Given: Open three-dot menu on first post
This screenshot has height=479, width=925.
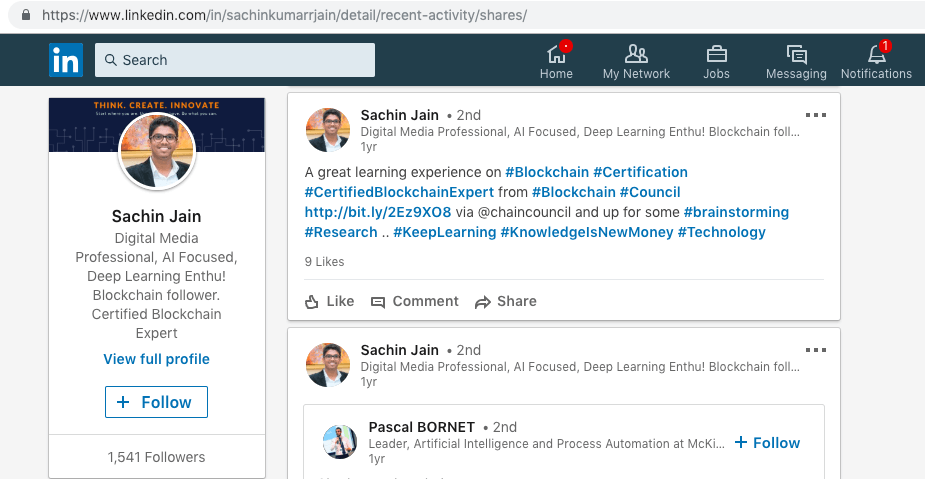Looking at the screenshot, I should point(816,115).
